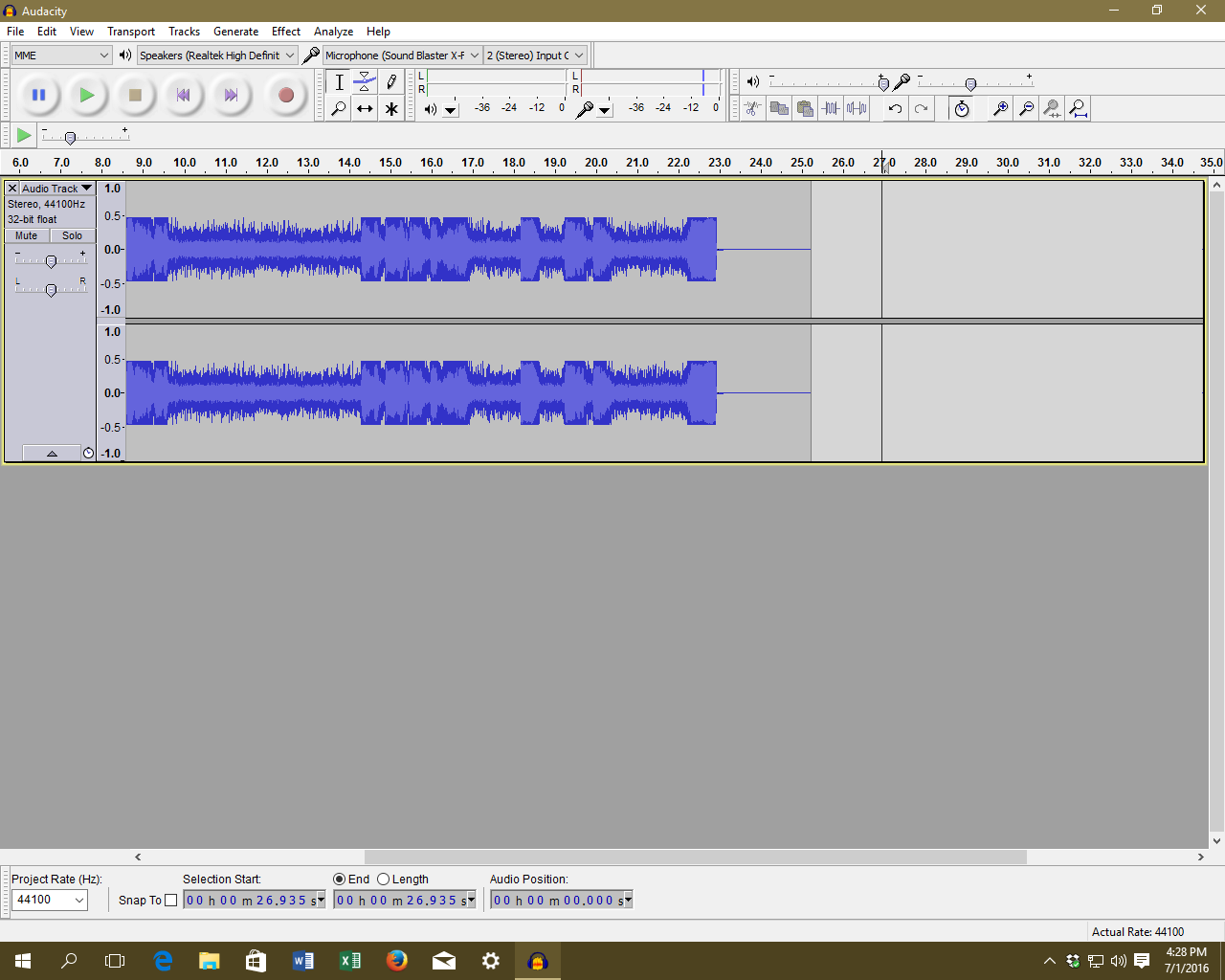Zoom In using the magnifier plus icon
Viewport: 1225px width, 980px height.
pos(1000,108)
